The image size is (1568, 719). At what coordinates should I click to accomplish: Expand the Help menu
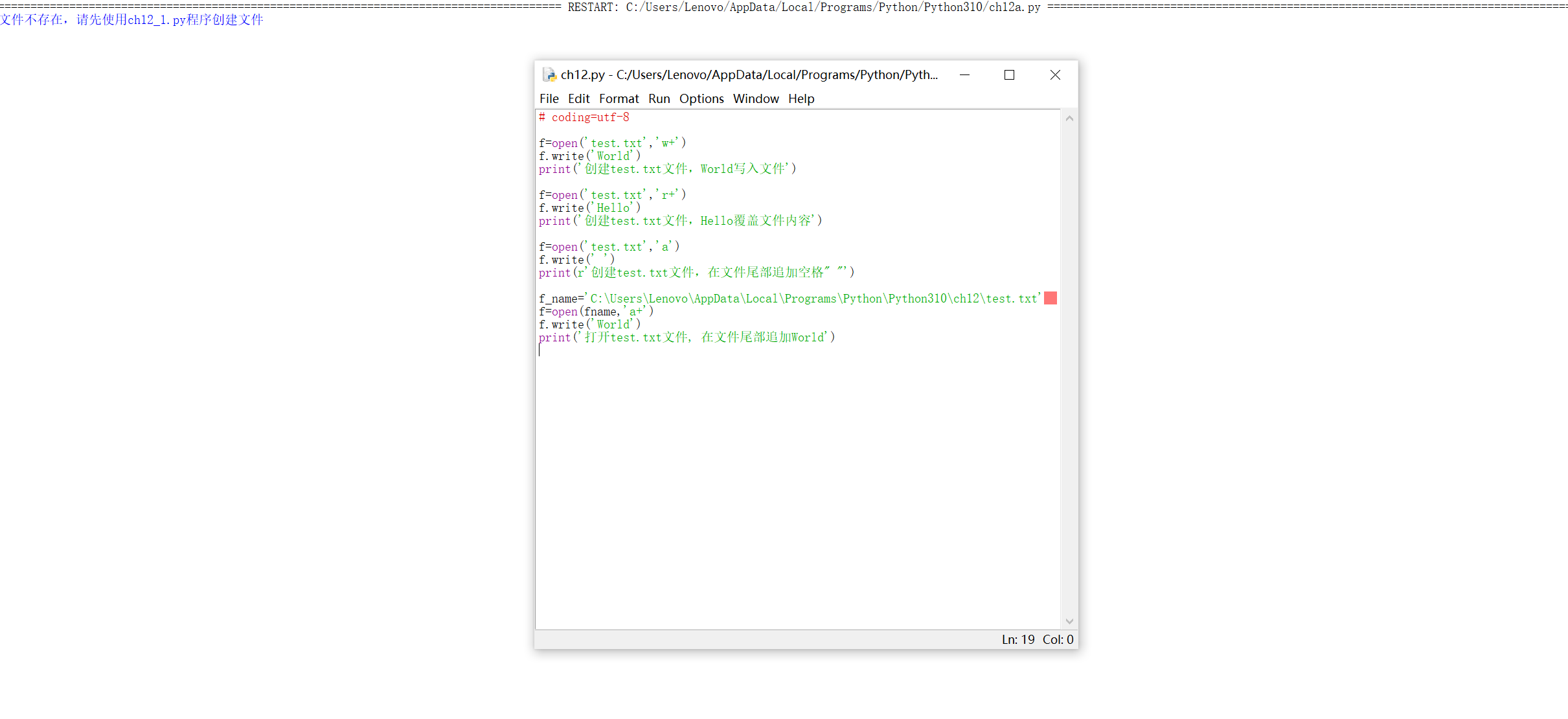[x=801, y=98]
